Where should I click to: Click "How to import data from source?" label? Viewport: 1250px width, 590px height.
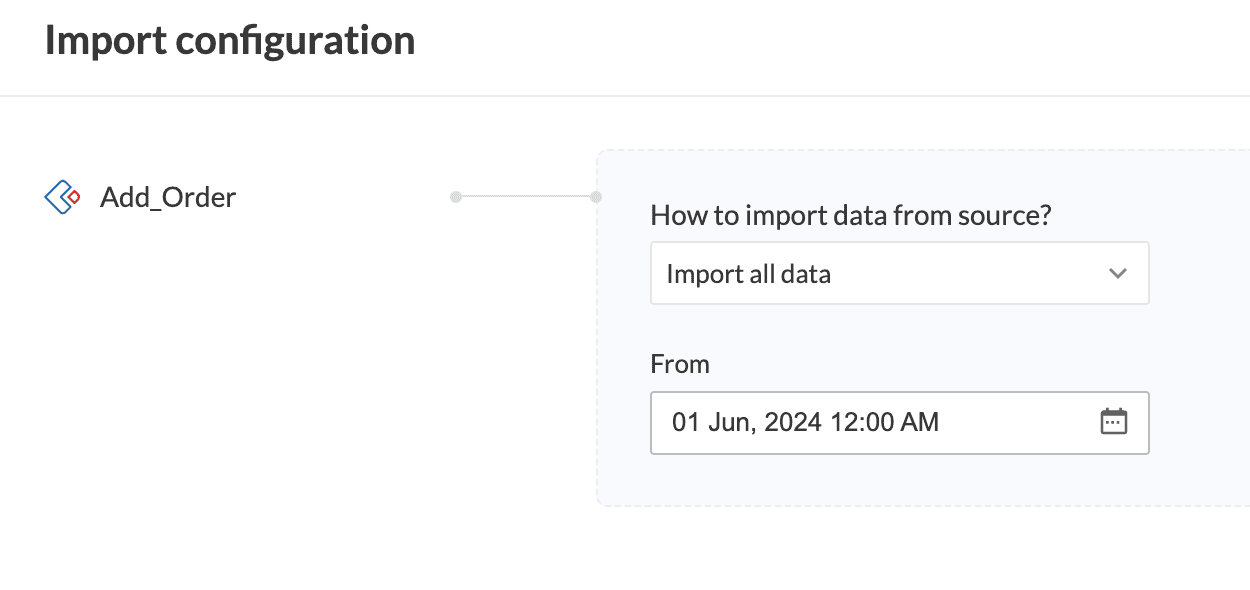[851, 215]
